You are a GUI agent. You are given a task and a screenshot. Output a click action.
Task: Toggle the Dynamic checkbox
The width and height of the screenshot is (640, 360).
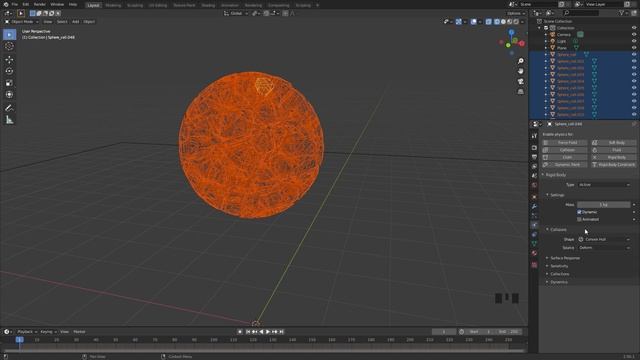click(x=579, y=212)
